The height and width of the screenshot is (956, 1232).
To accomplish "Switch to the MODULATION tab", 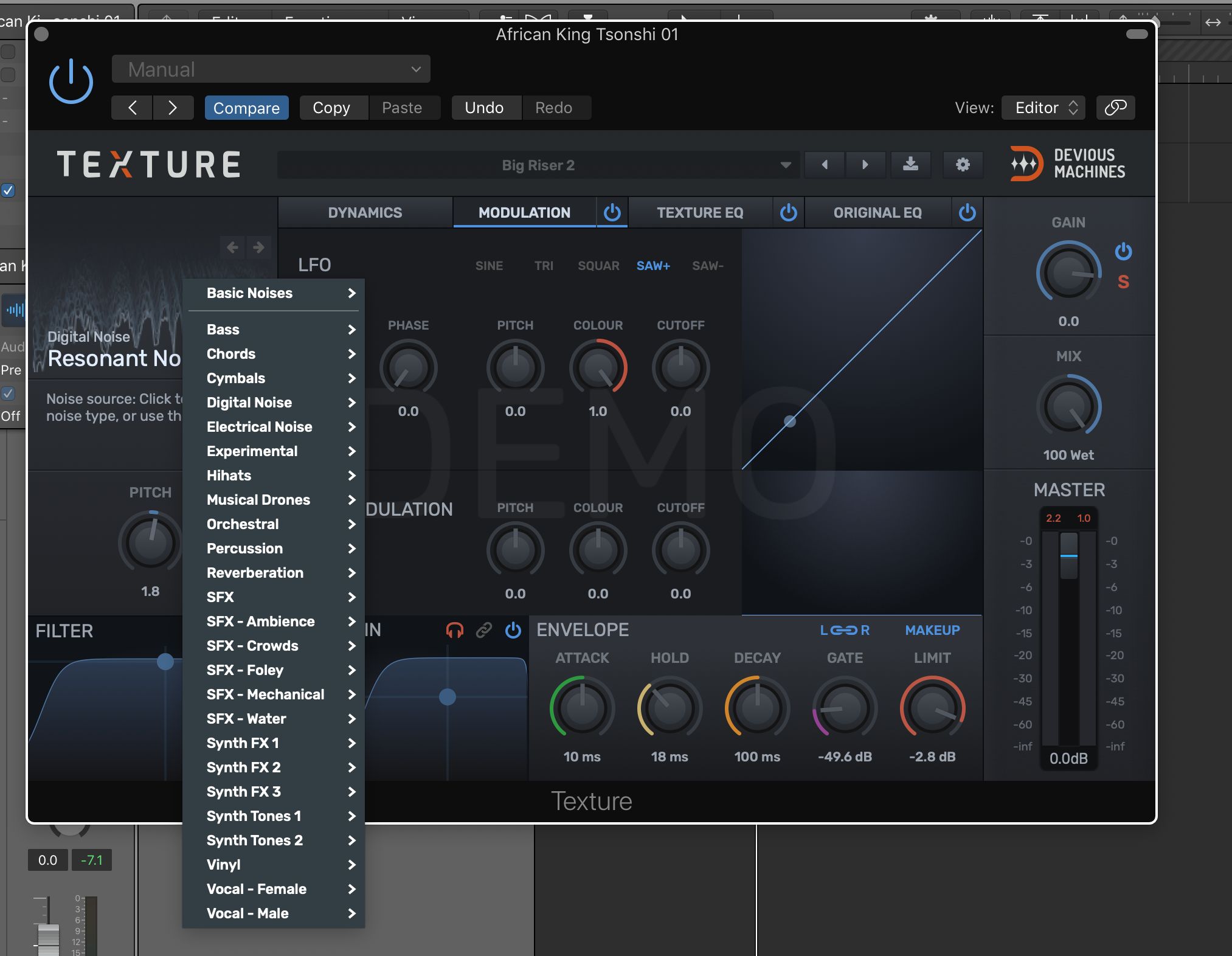I will (x=524, y=212).
